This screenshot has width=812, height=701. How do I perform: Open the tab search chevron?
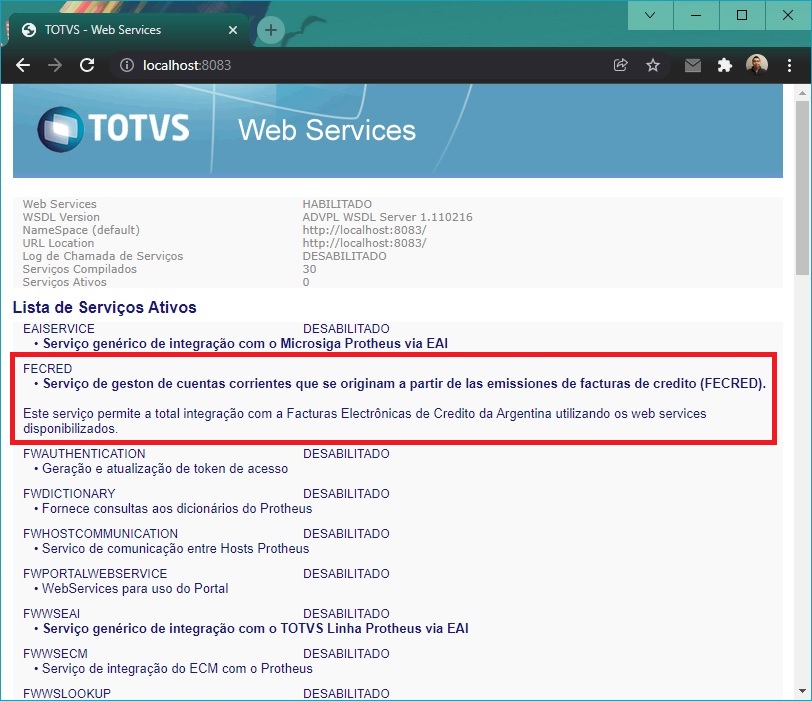pos(650,15)
